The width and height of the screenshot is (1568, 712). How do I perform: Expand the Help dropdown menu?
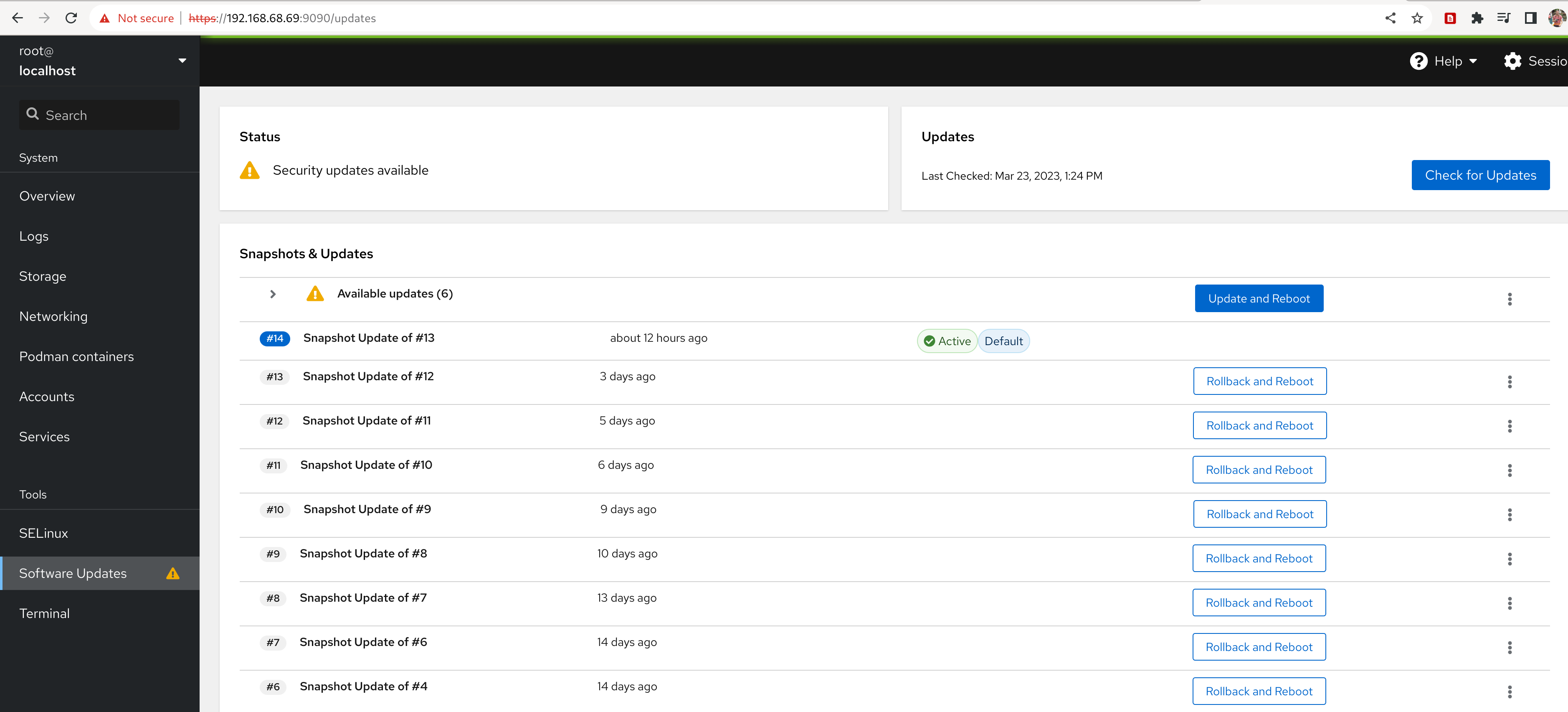1472,61
